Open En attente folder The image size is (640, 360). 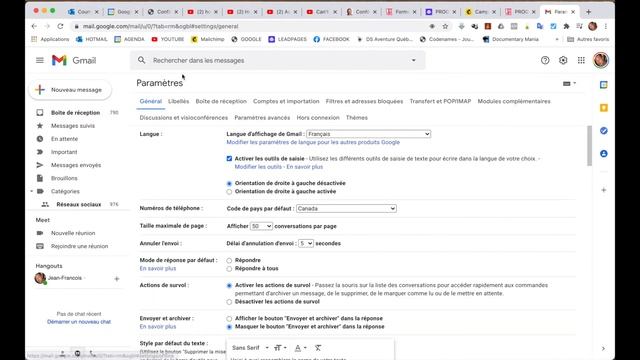point(64,139)
